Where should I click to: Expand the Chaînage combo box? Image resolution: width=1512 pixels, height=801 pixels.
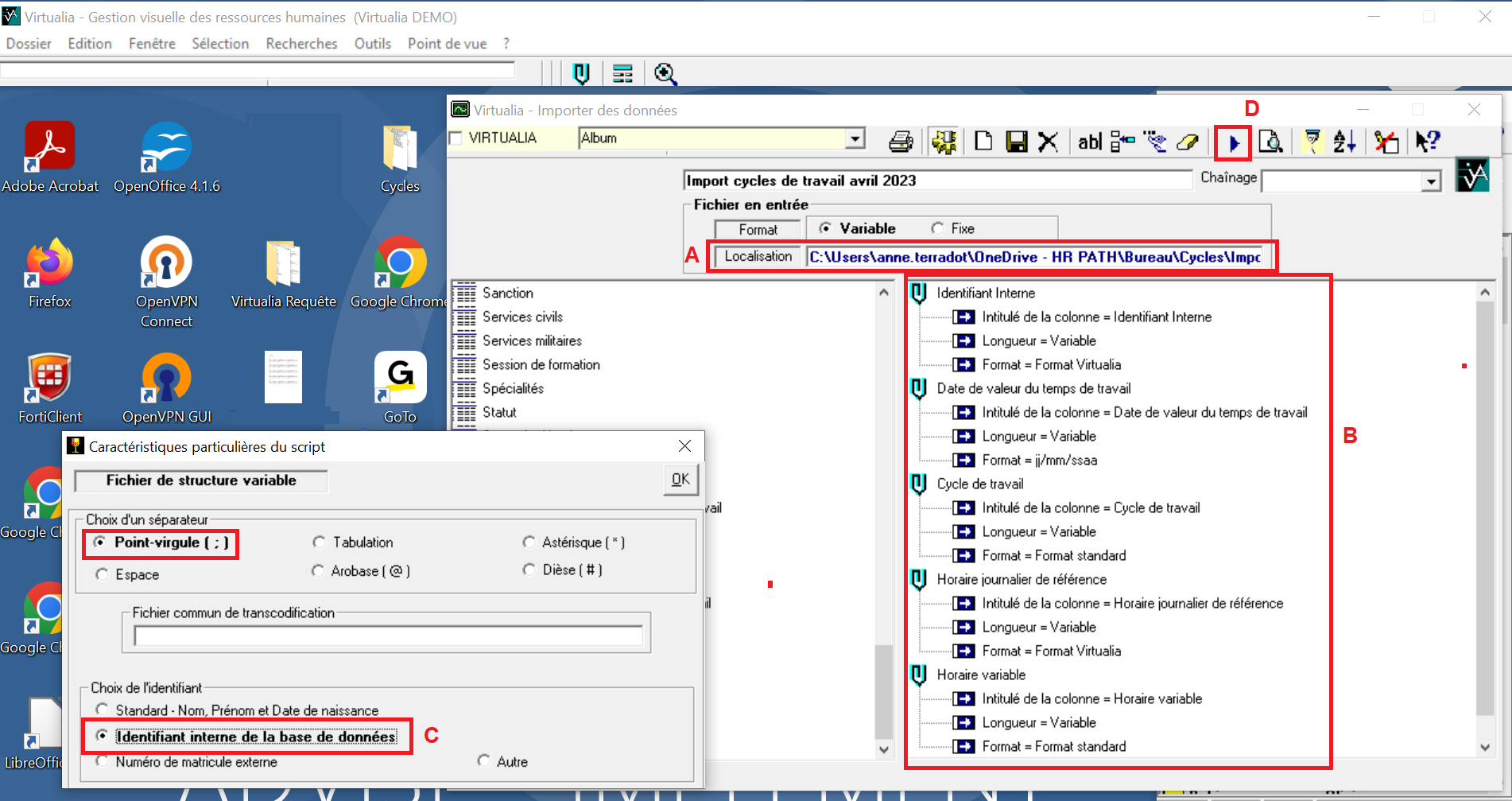coord(1431,181)
